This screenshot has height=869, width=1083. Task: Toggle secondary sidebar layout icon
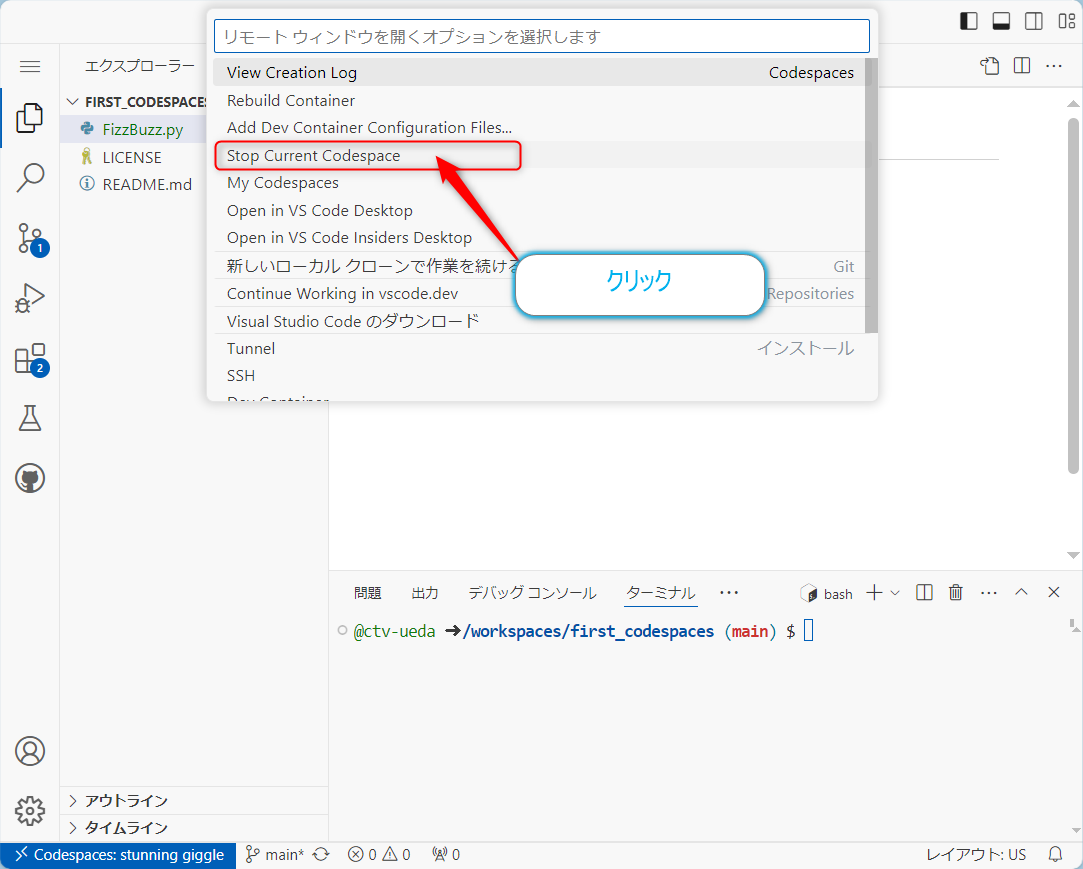pyautogui.click(x=1034, y=21)
